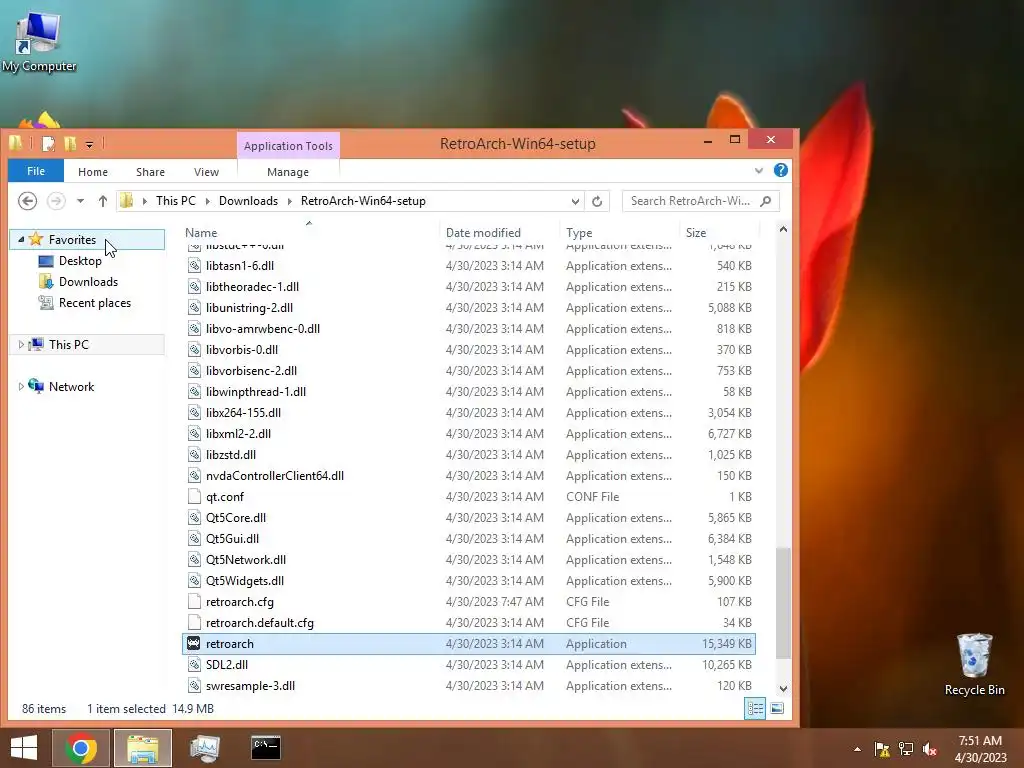Select Desktop under Favorites
1024x768 pixels.
pyautogui.click(x=80, y=261)
